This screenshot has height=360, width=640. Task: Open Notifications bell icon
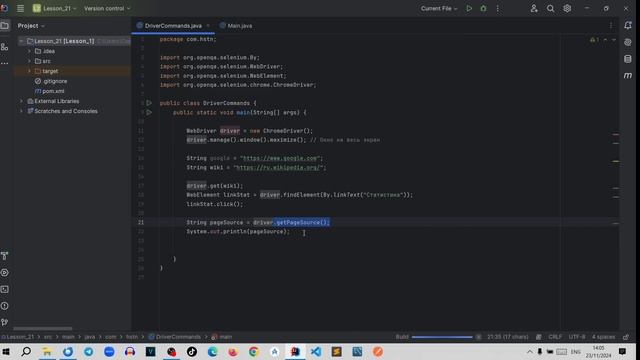628,26
